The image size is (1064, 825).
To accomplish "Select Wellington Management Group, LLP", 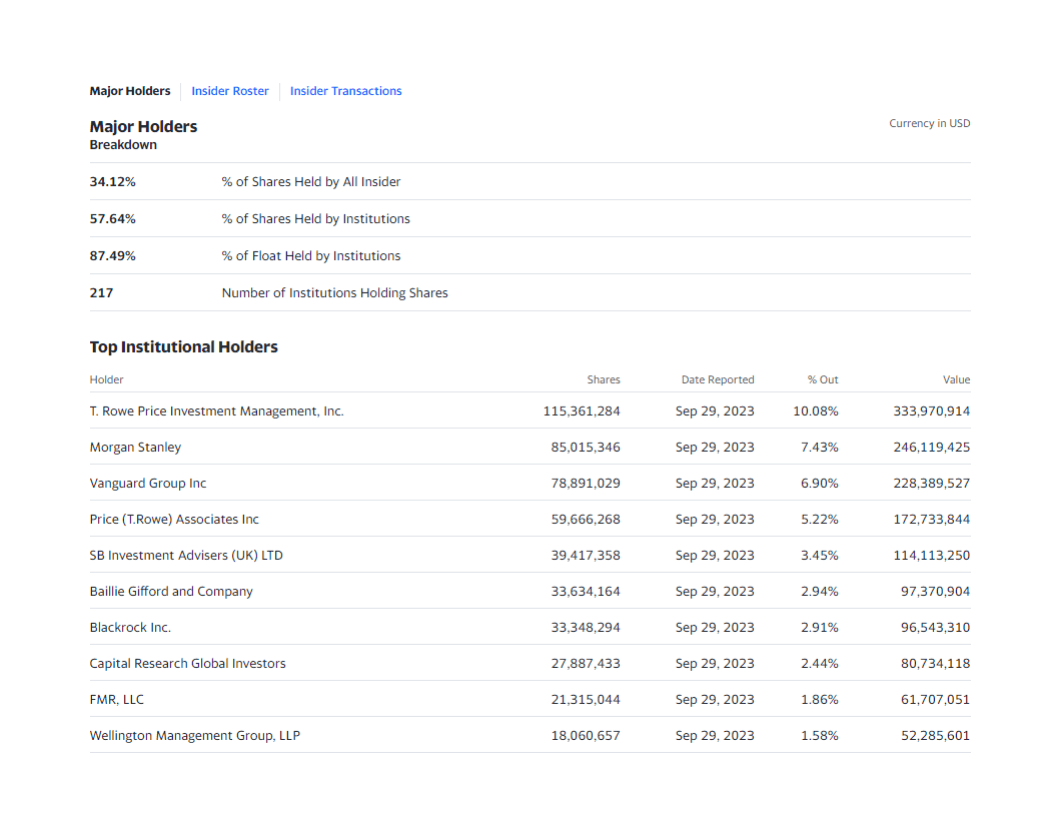I will pyautogui.click(x=195, y=735).
